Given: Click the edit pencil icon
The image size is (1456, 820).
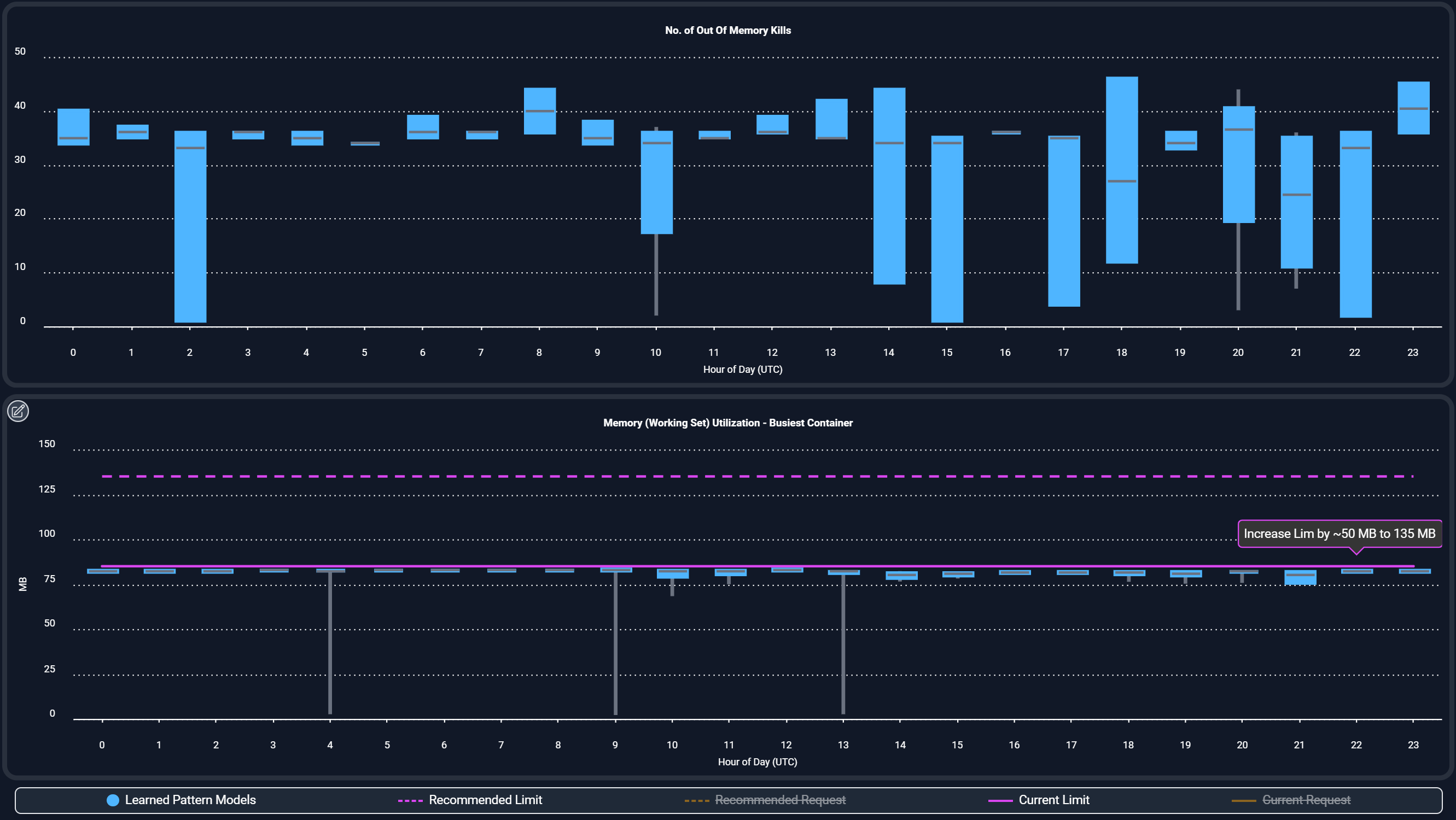Looking at the screenshot, I should (x=18, y=411).
